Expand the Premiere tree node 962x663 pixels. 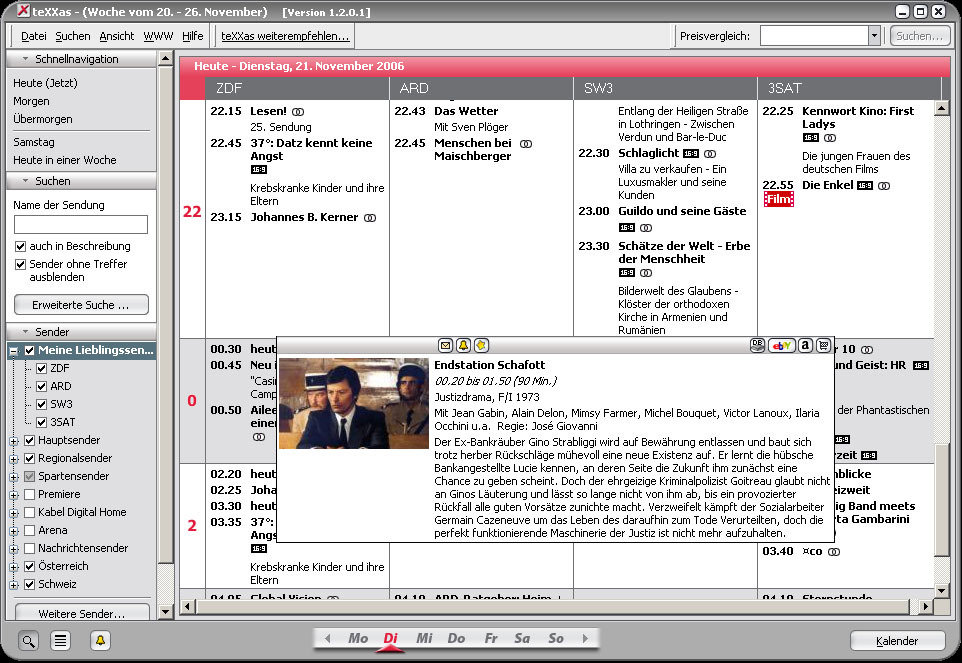pos(13,495)
